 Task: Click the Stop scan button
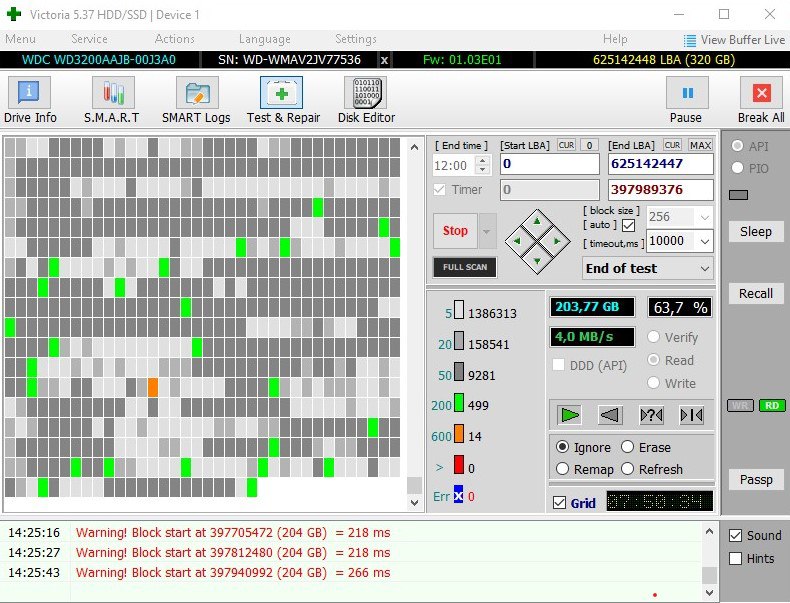tap(455, 231)
